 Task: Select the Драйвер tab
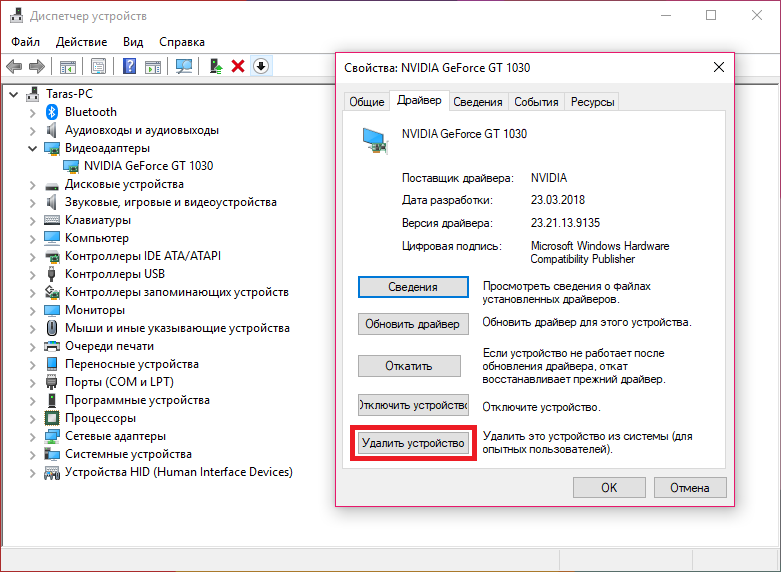(419, 100)
